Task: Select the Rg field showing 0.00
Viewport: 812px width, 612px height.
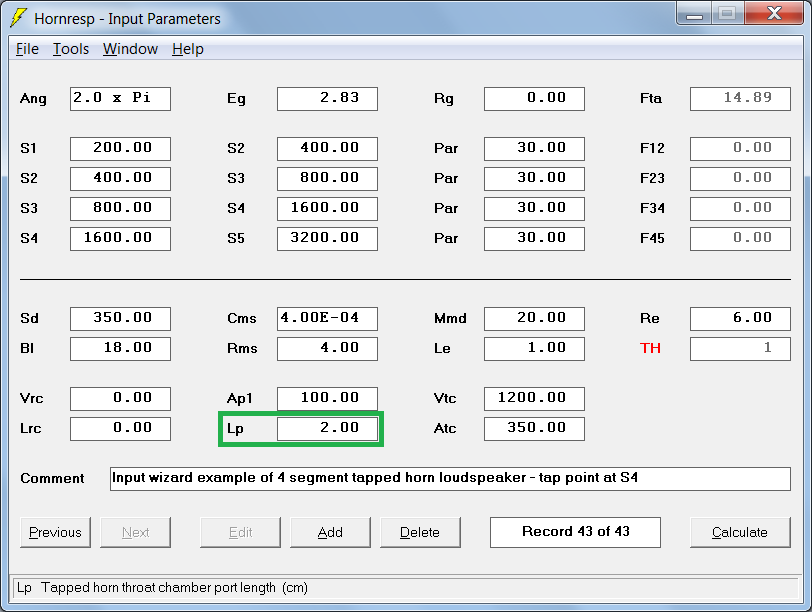Action: pyautogui.click(x=534, y=98)
